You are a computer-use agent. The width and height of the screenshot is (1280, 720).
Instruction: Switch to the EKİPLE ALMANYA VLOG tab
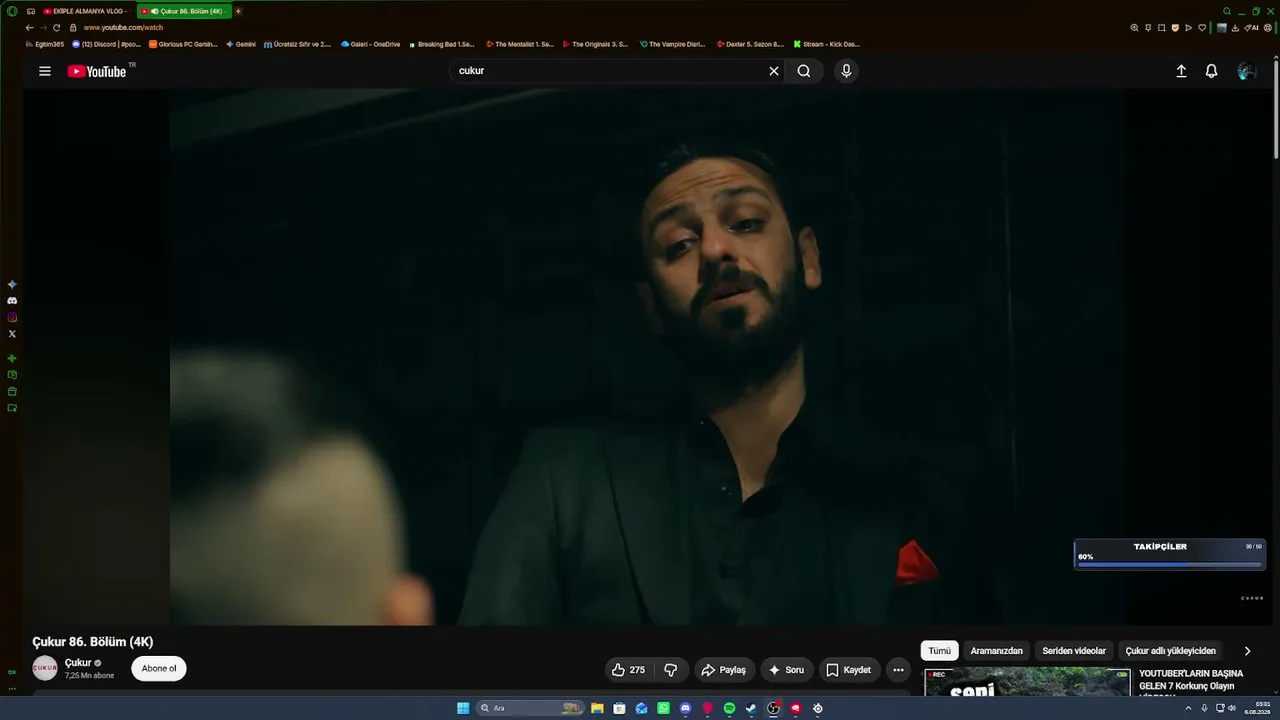85,11
